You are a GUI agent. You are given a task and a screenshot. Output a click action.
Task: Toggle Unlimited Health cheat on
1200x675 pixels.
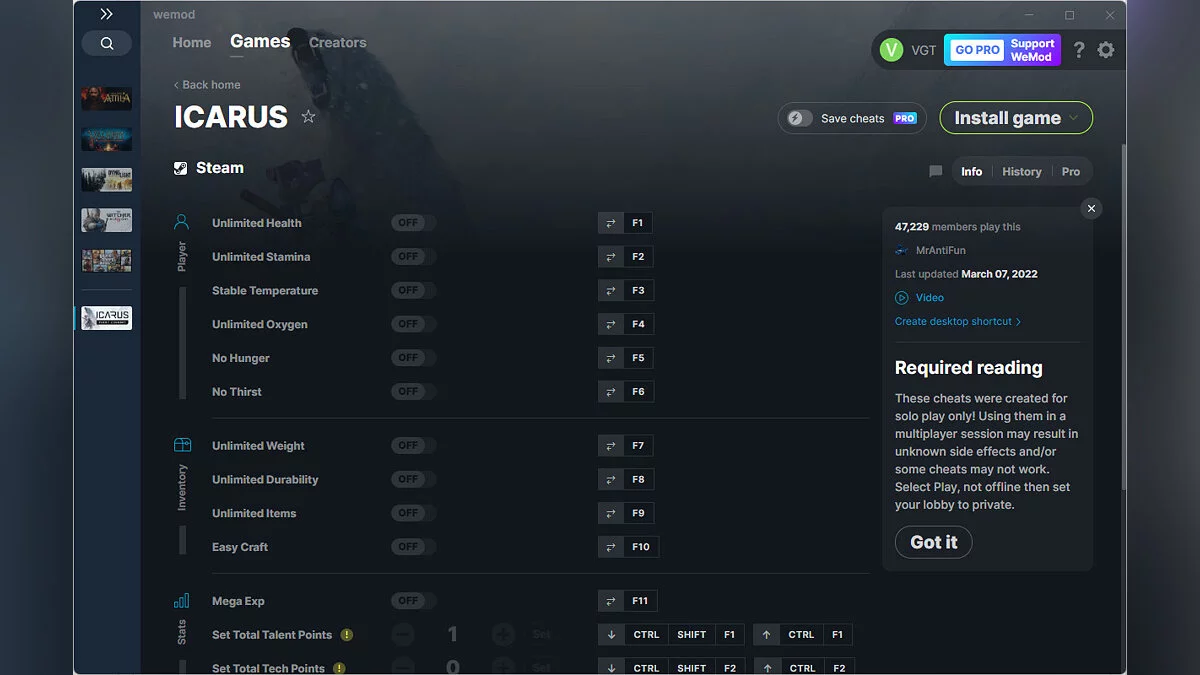[x=413, y=223]
